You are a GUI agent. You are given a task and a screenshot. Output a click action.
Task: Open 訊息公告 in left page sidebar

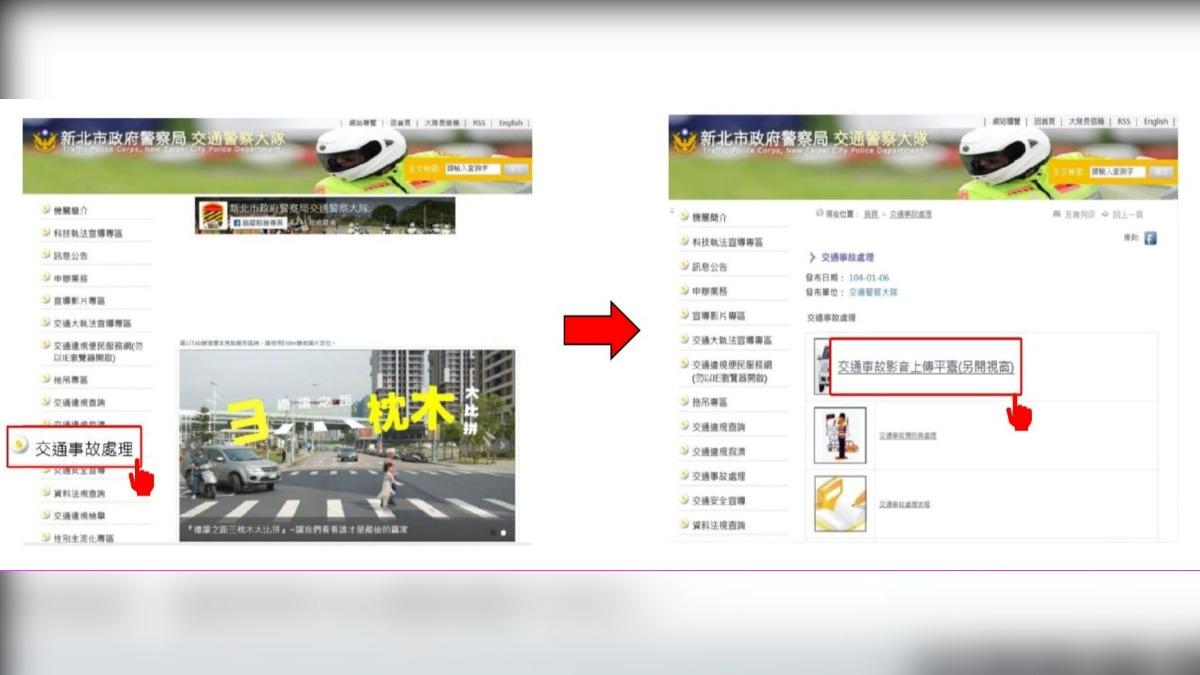(x=71, y=255)
